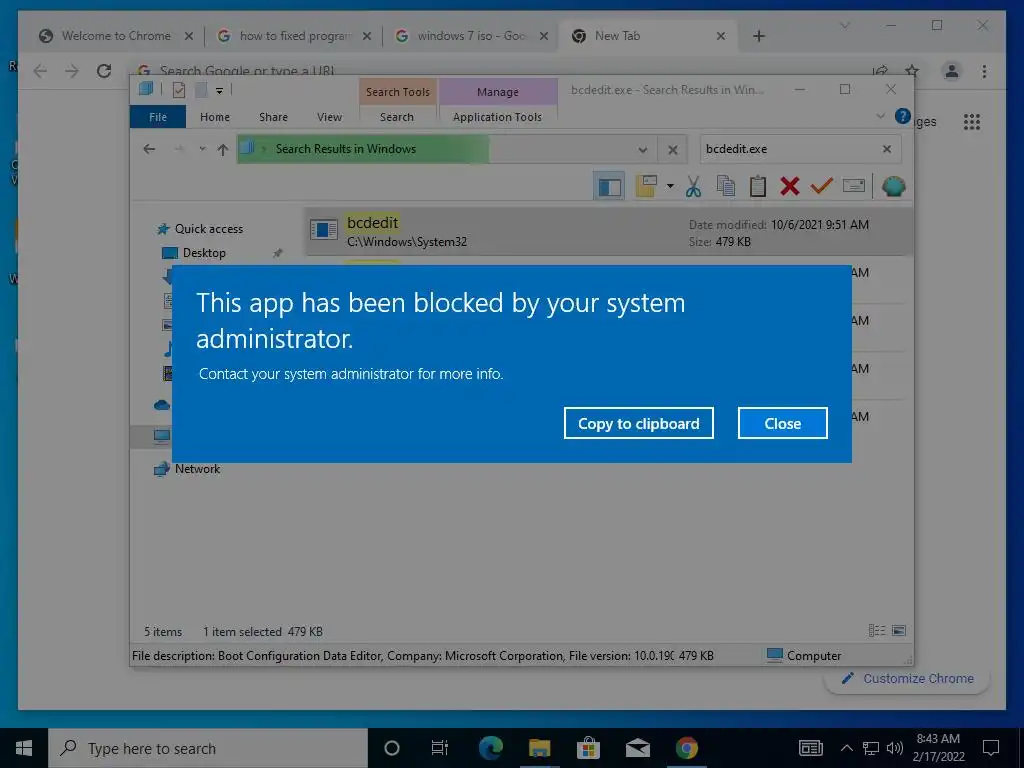Reload the page in Chrome
1024x768 pixels.
(104, 71)
